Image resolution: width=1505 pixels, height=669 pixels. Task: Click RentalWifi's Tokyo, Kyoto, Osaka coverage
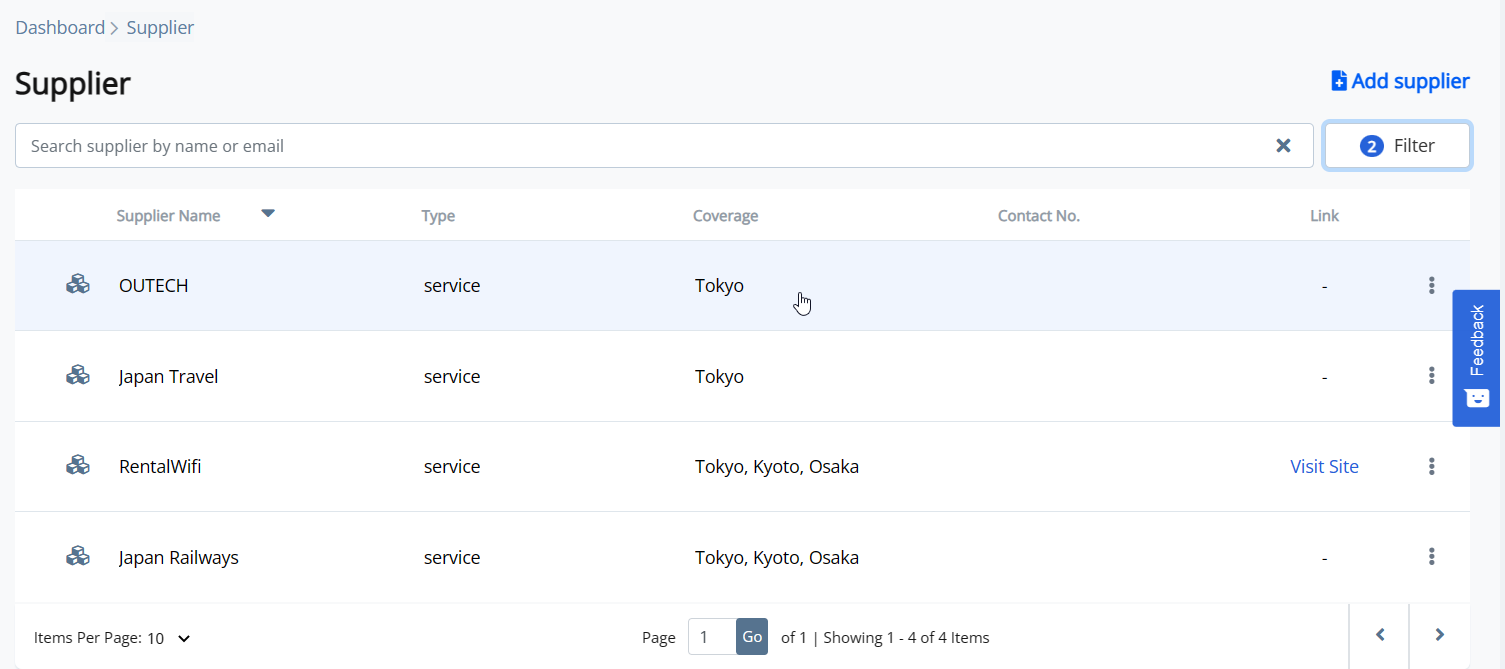[x=777, y=467]
